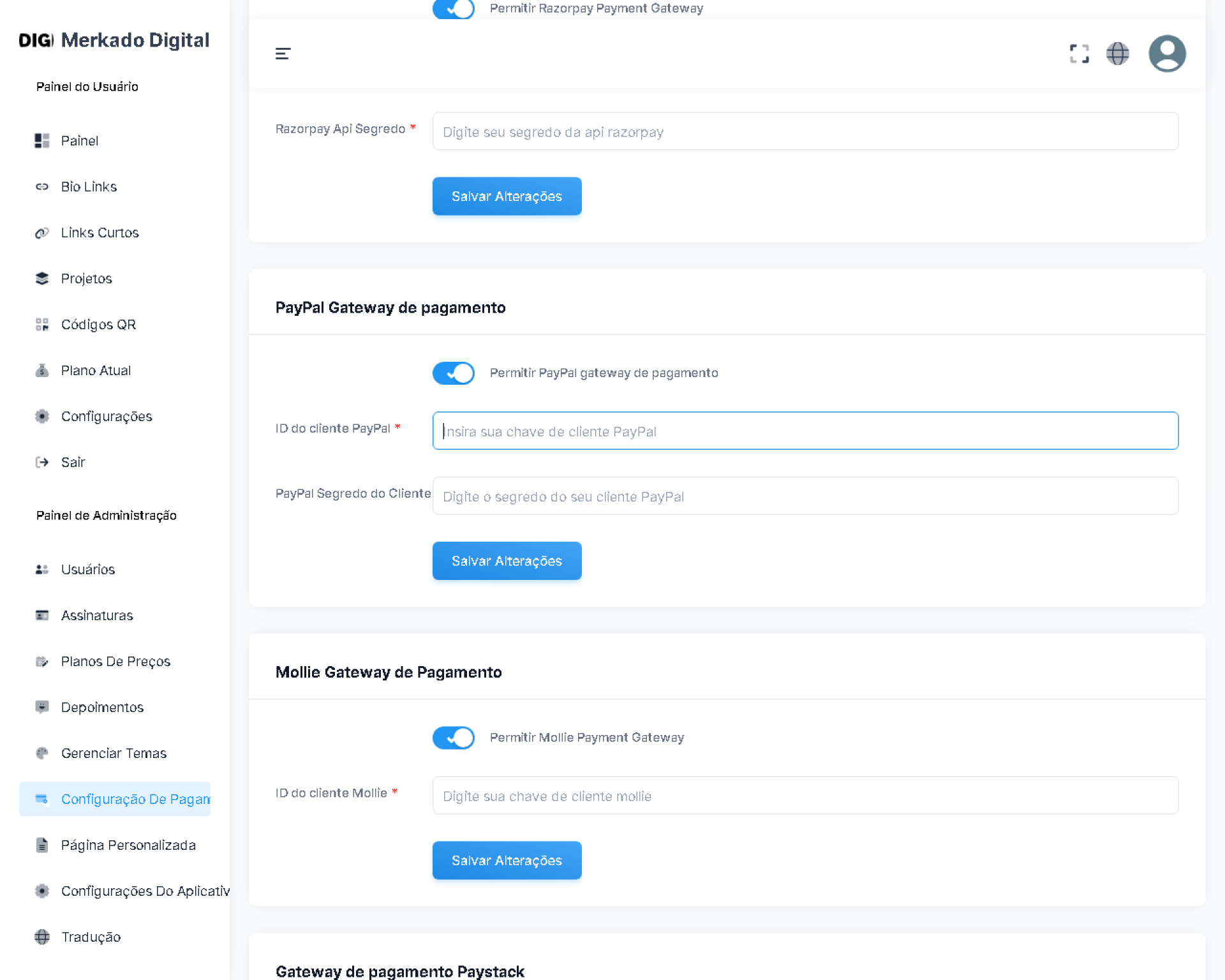Screen dimensions: 1225x980
Task: Save changes in Mollie gateway section
Action: [x=507, y=860]
